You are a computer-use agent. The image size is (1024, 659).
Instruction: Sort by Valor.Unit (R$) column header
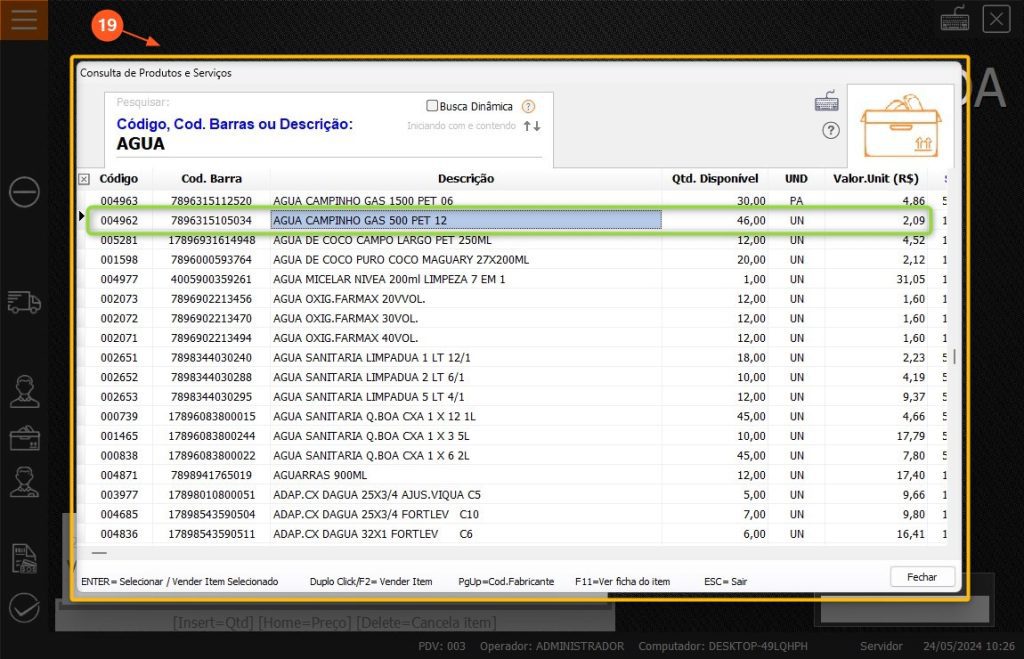click(x=876, y=179)
